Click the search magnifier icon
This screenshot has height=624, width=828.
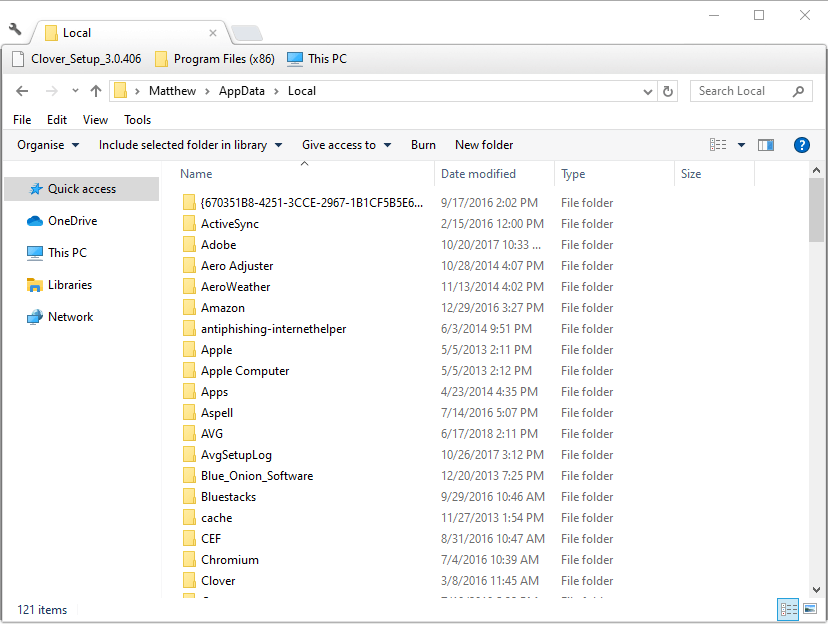798,91
